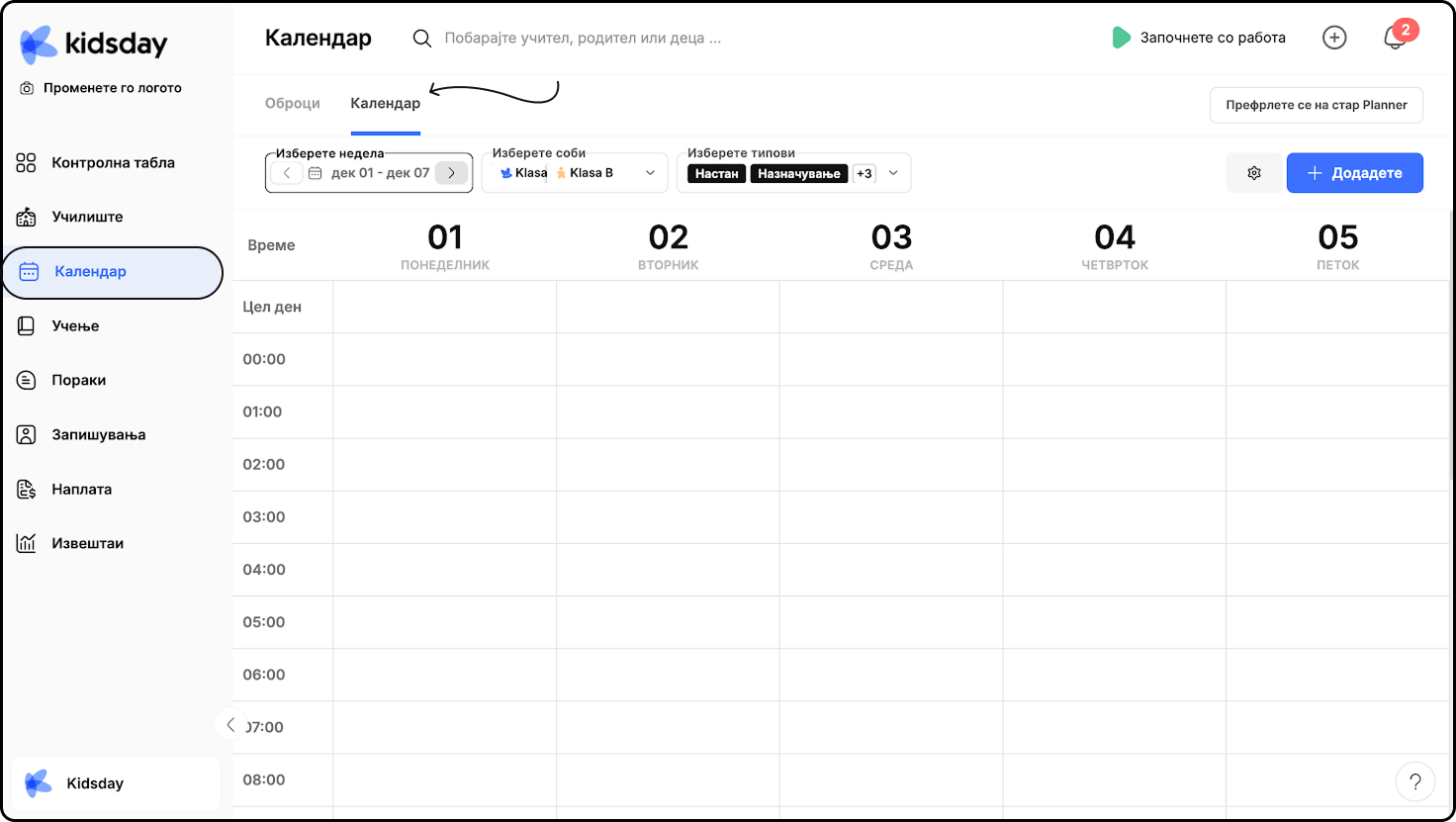Click the help question mark icon

coord(1414,782)
